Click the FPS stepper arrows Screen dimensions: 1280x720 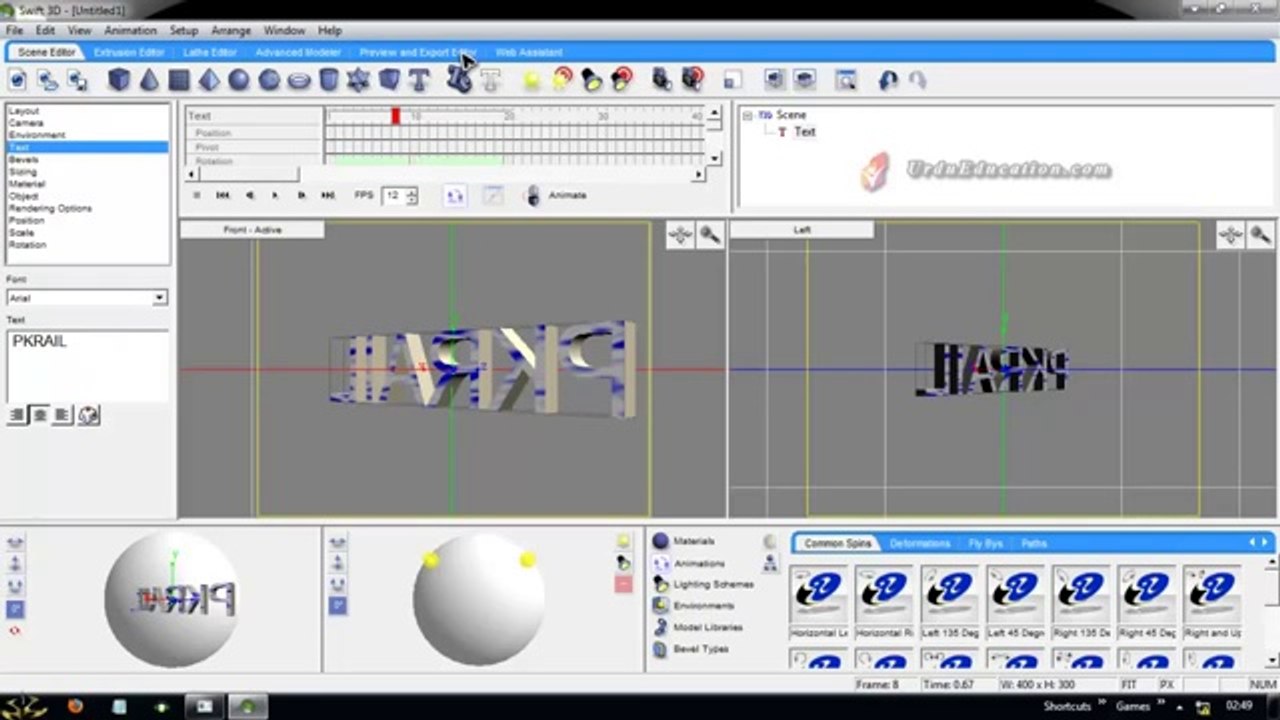pyautogui.click(x=412, y=195)
